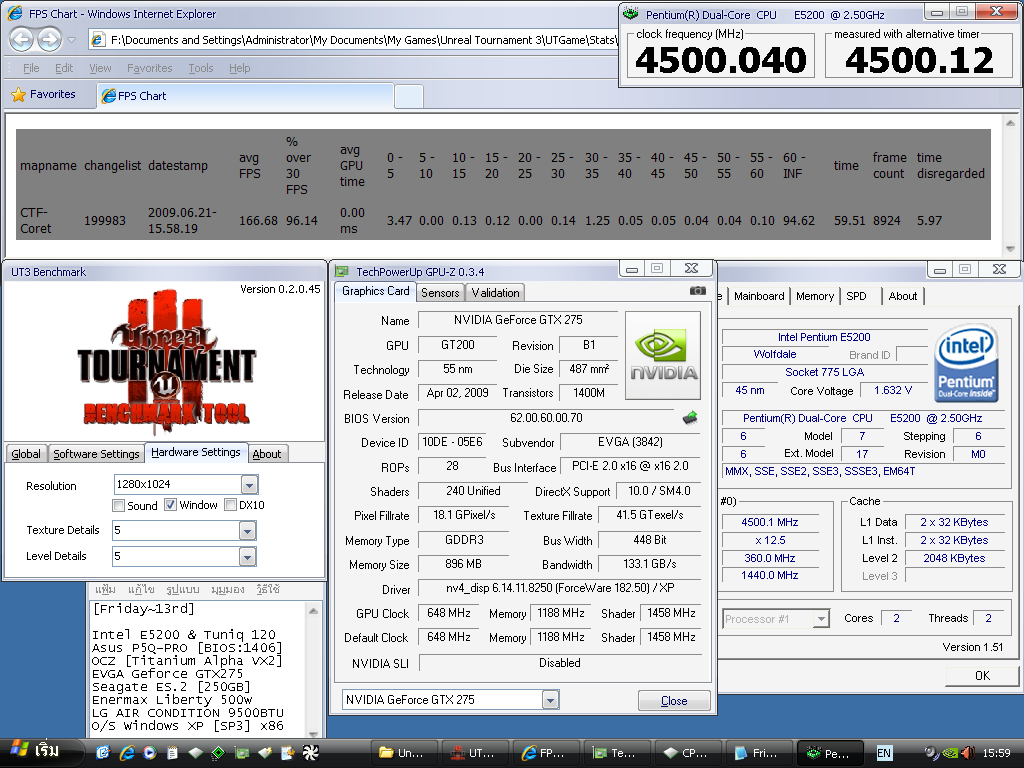Open the fan icon in quick launch

coord(310,753)
